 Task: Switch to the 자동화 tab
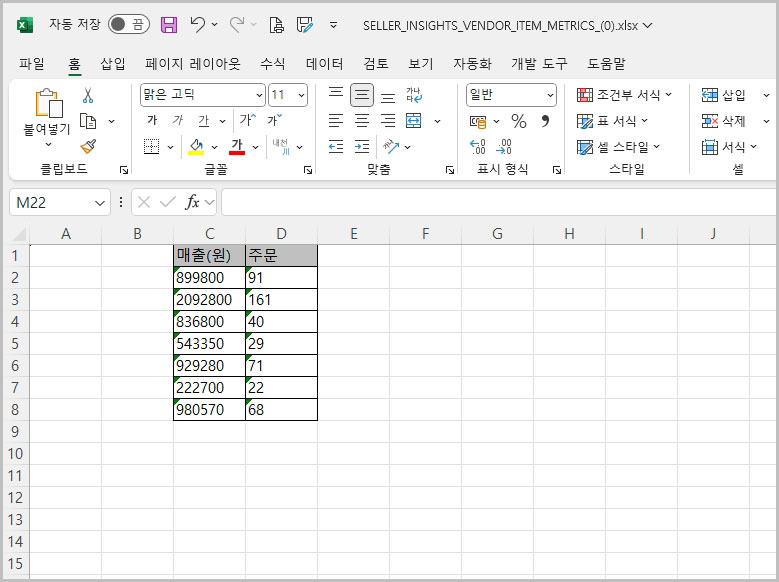472,64
